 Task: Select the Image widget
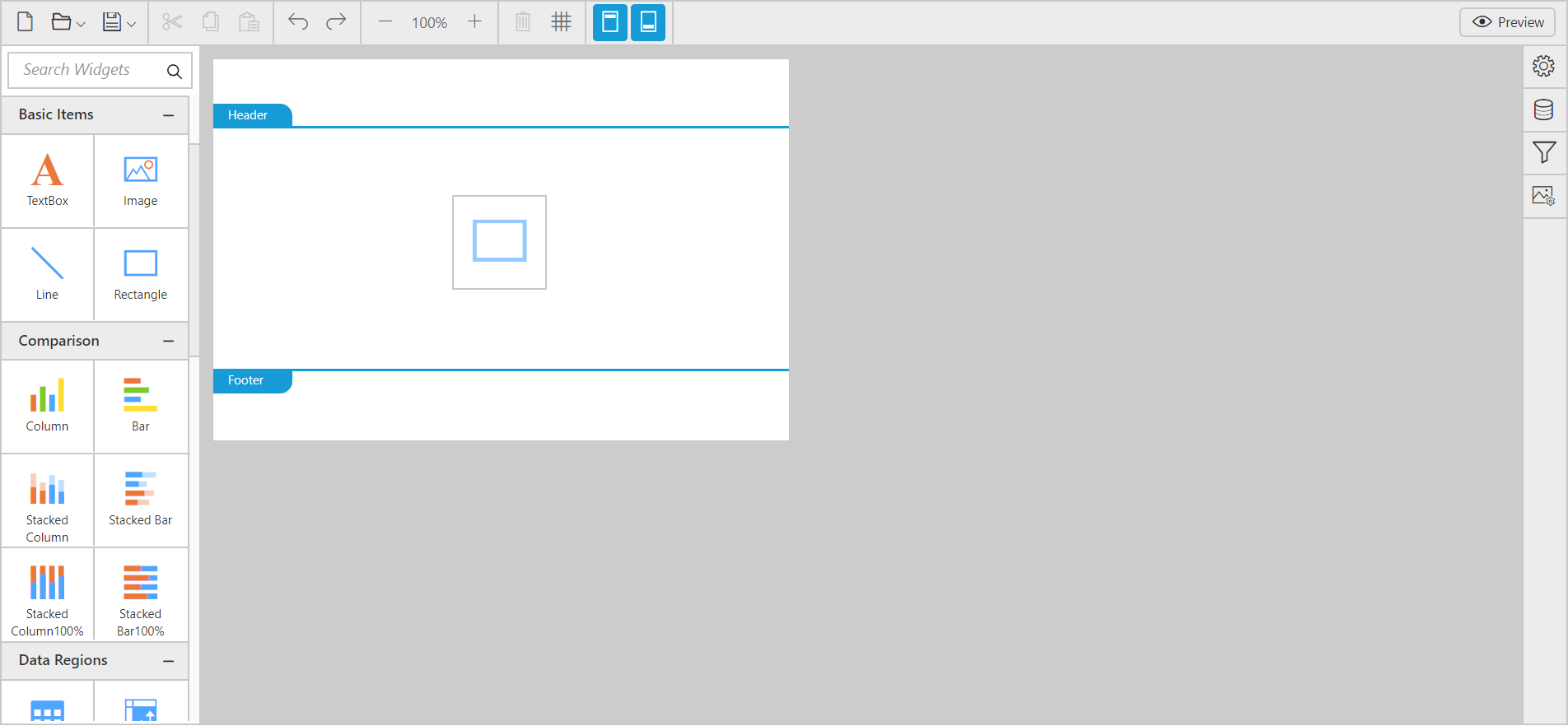click(141, 181)
